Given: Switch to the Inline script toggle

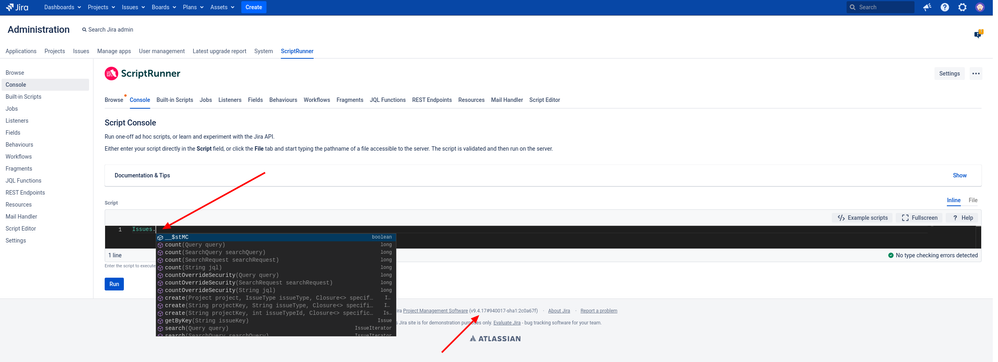Looking at the screenshot, I should coord(953,200).
